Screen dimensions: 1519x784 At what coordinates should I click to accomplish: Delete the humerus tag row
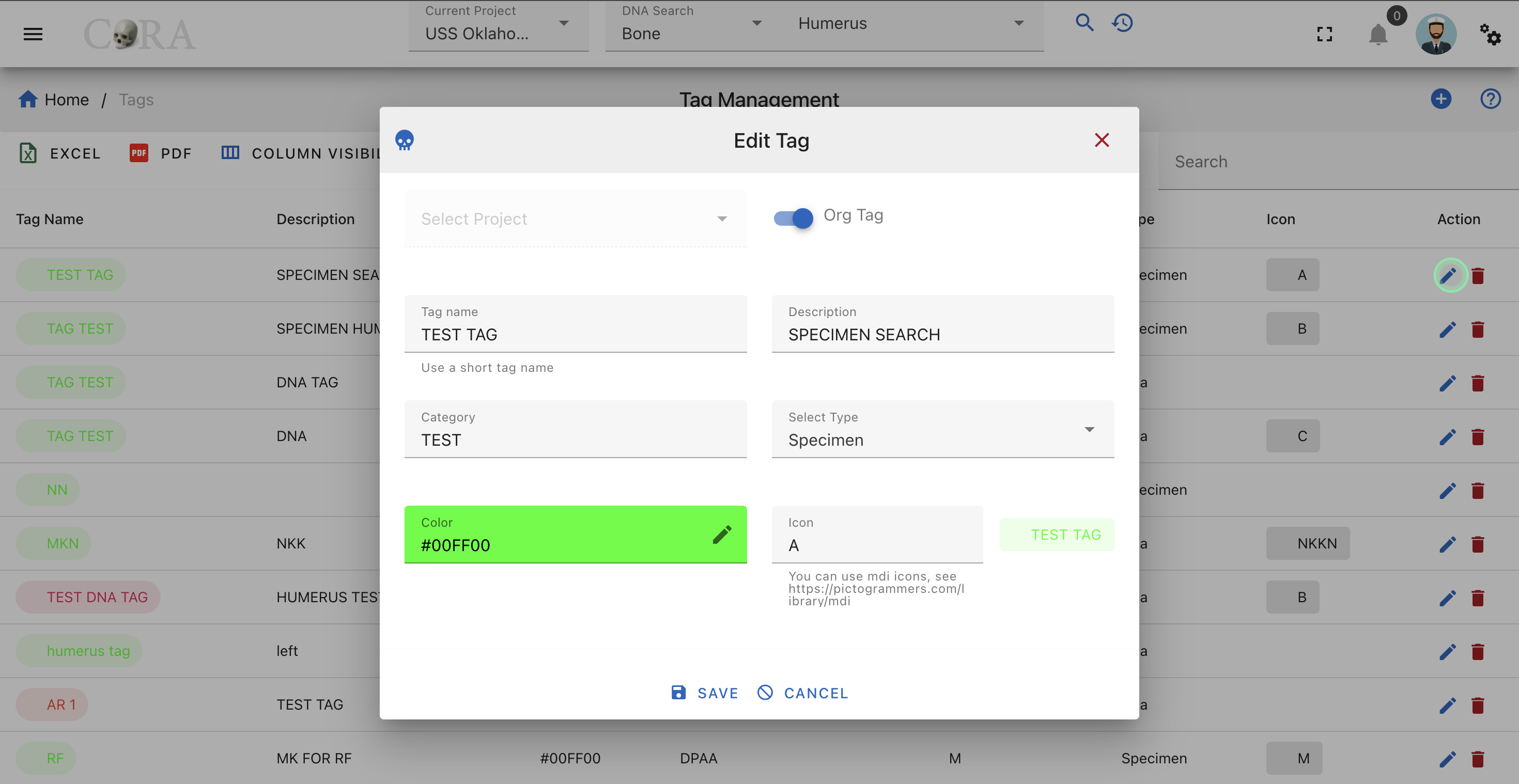pos(1478,651)
